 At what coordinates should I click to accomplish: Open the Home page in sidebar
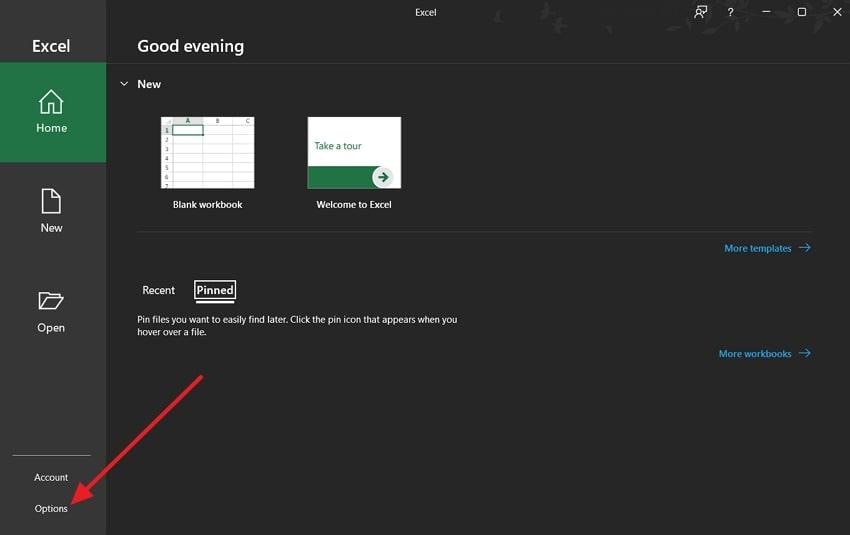point(53,112)
